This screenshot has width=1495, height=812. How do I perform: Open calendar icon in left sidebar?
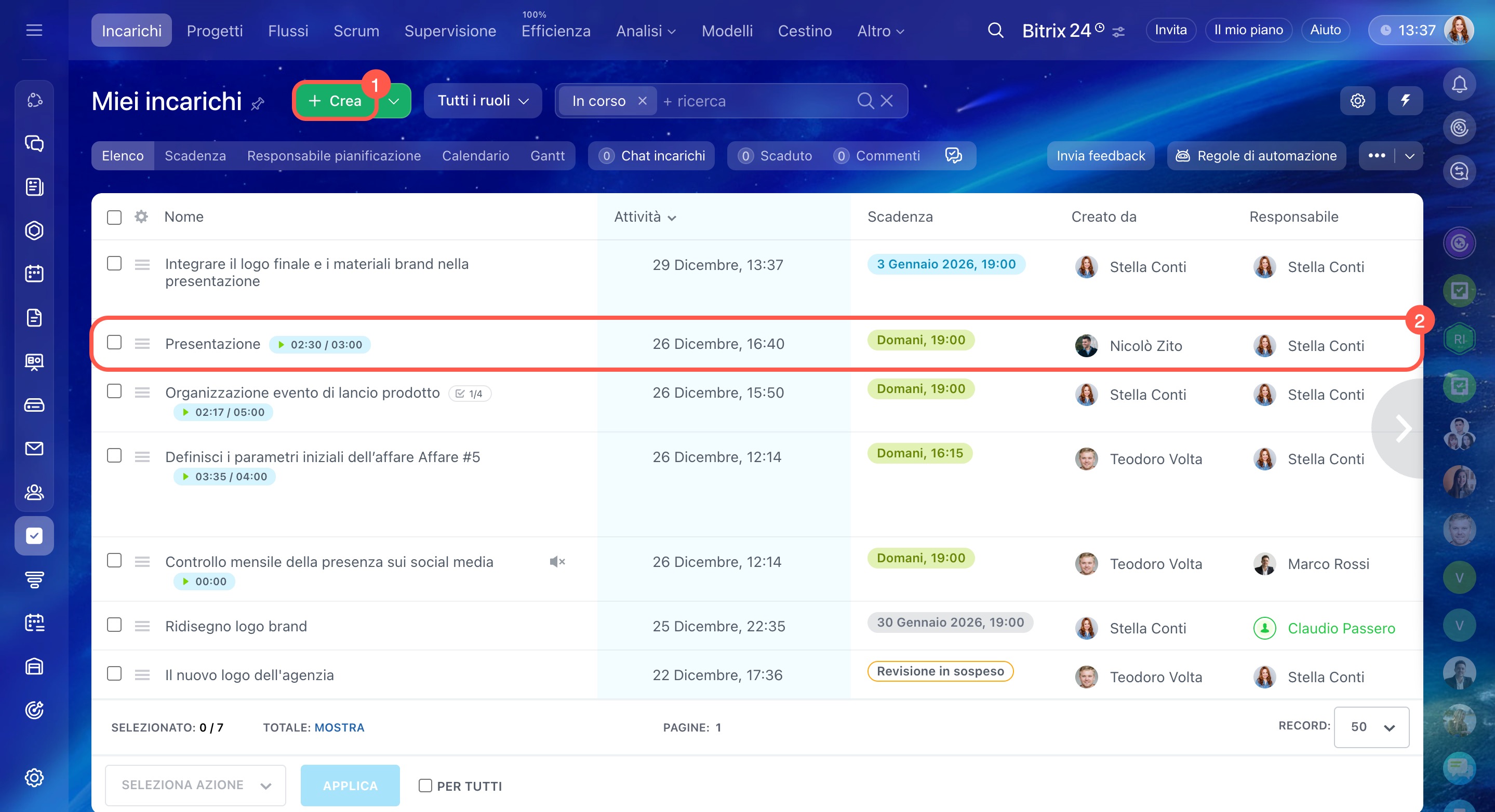[x=34, y=274]
